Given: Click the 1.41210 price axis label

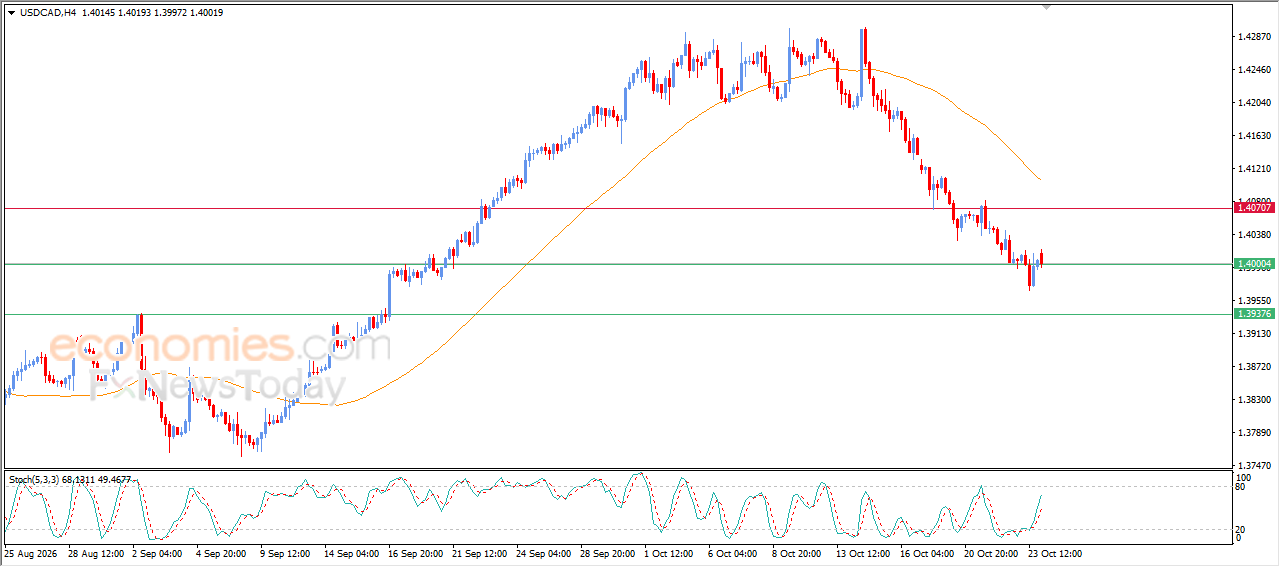Looking at the screenshot, I should [x=1254, y=169].
